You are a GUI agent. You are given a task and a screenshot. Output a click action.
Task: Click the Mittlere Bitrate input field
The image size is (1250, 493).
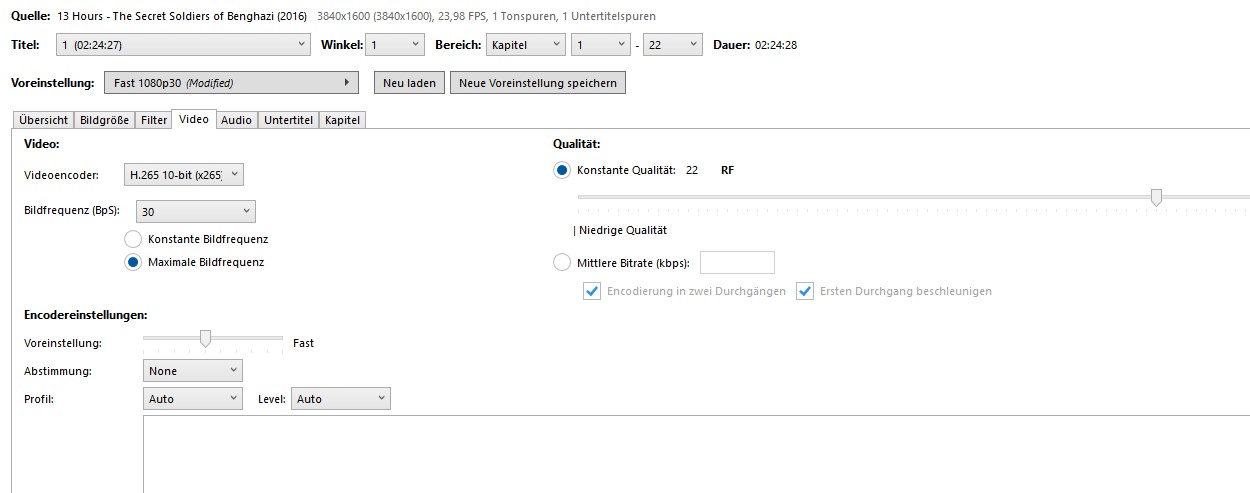click(x=737, y=263)
